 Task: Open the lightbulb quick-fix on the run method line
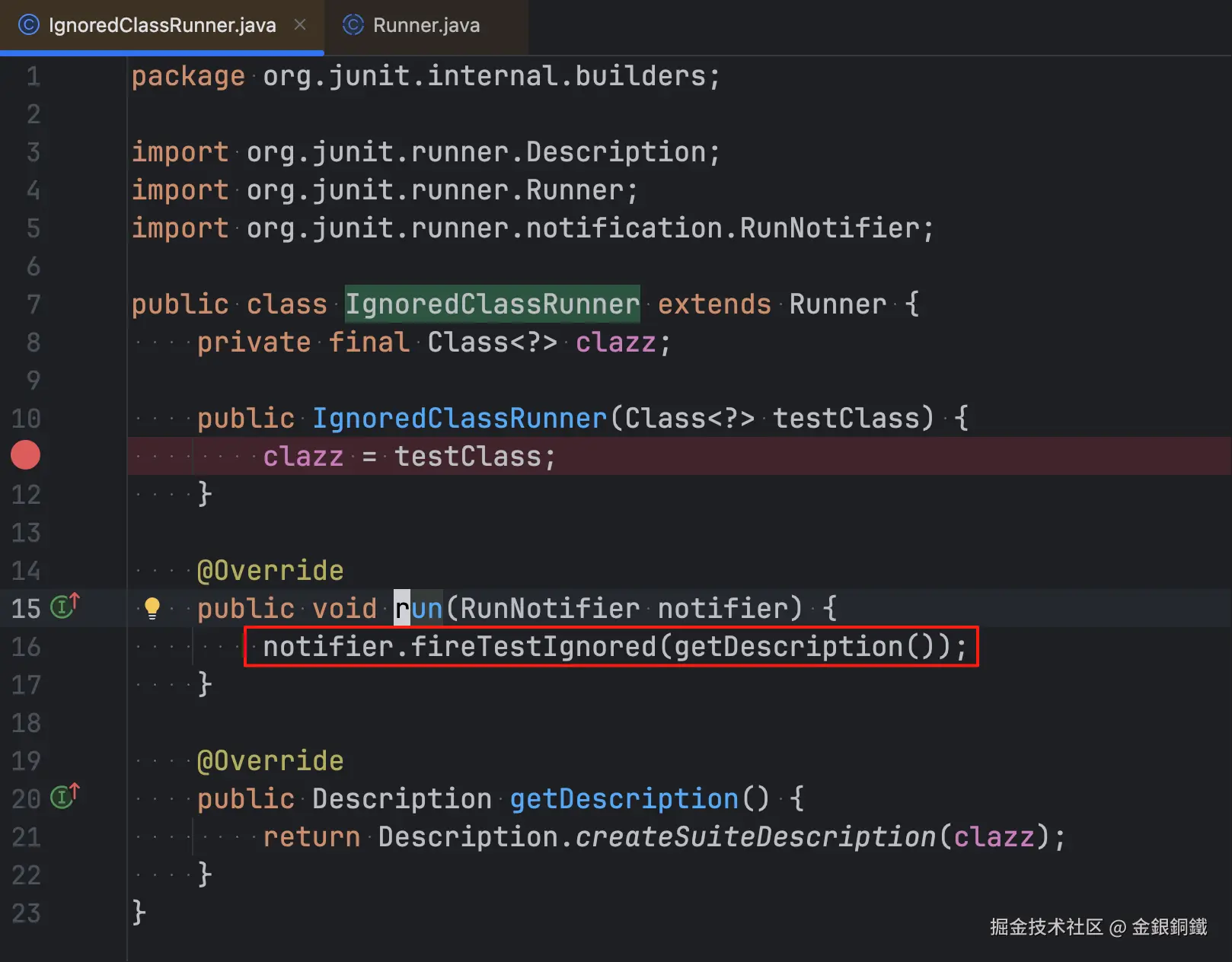[152, 608]
